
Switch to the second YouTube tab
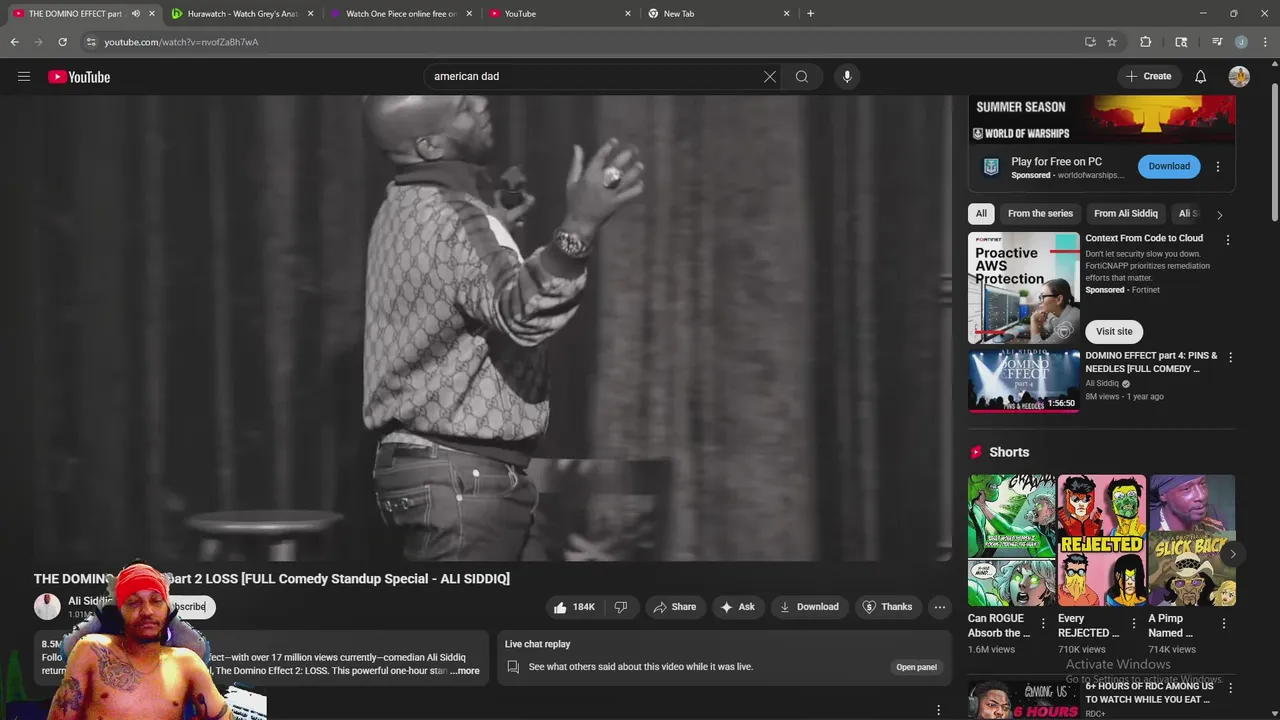(560, 14)
